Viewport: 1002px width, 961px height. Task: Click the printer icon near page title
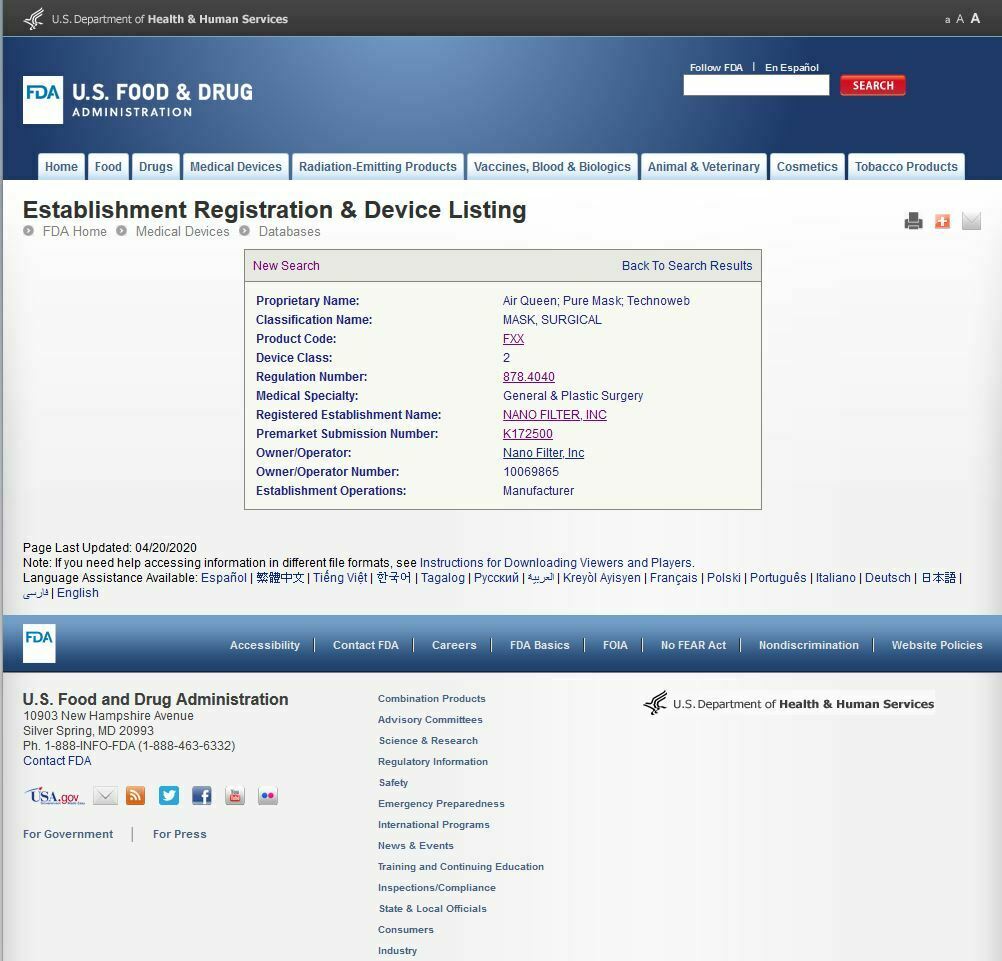(913, 221)
